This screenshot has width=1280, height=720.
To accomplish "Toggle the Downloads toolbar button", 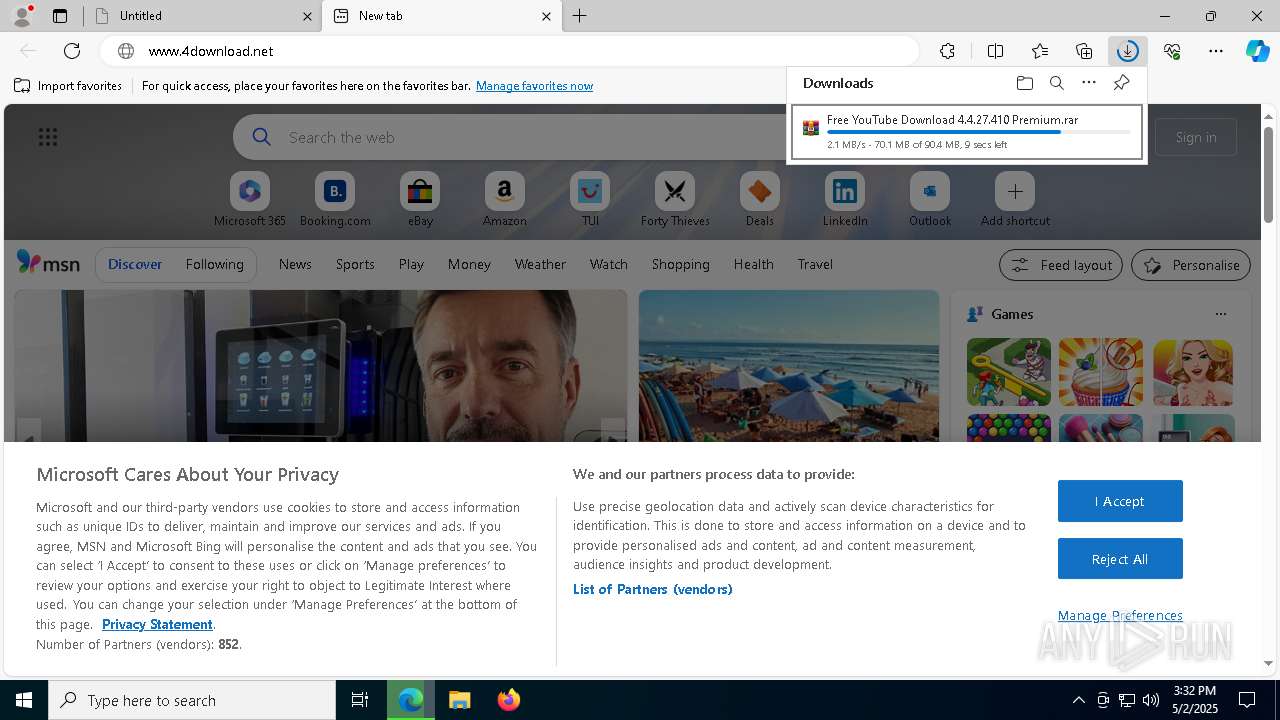I will point(1127,51).
